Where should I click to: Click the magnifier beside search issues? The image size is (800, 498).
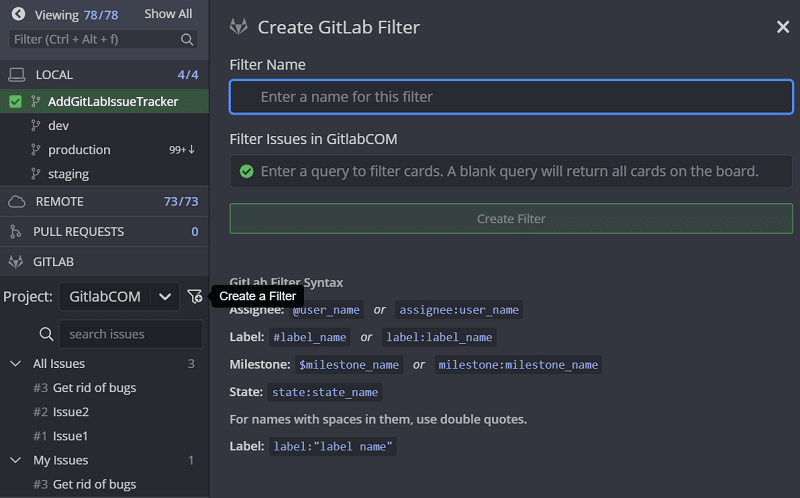(46, 334)
